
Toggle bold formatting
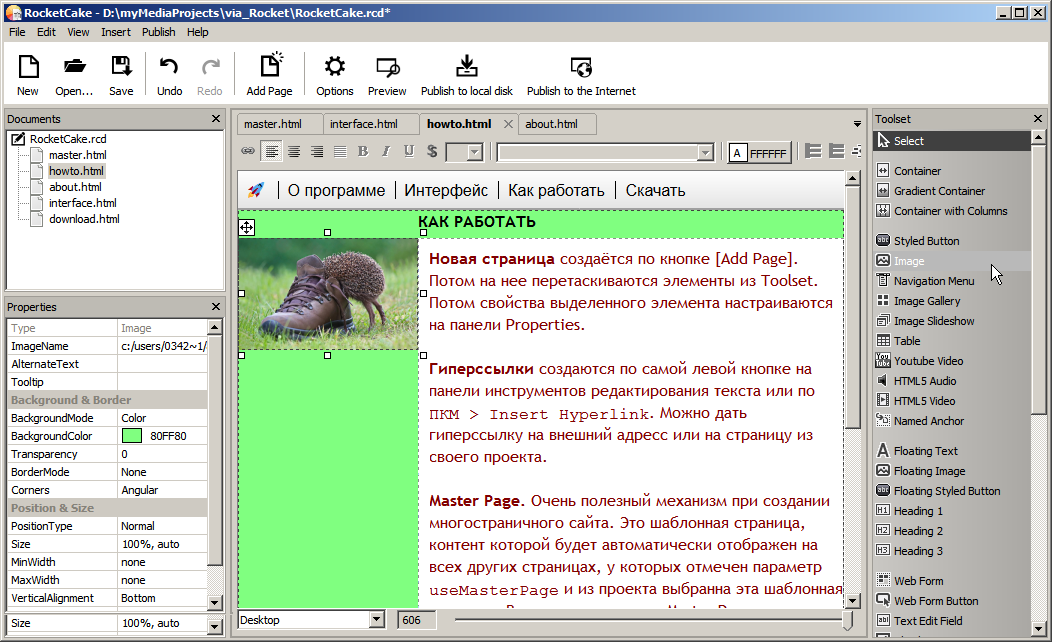tap(363, 152)
